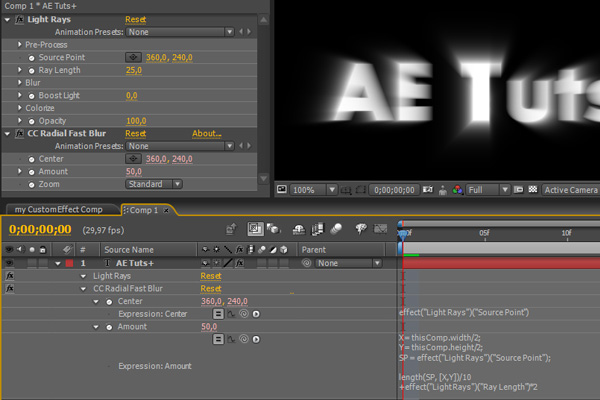
Task: Click red label color of AE Tuts+ layer
Action: pyautogui.click(x=69, y=263)
